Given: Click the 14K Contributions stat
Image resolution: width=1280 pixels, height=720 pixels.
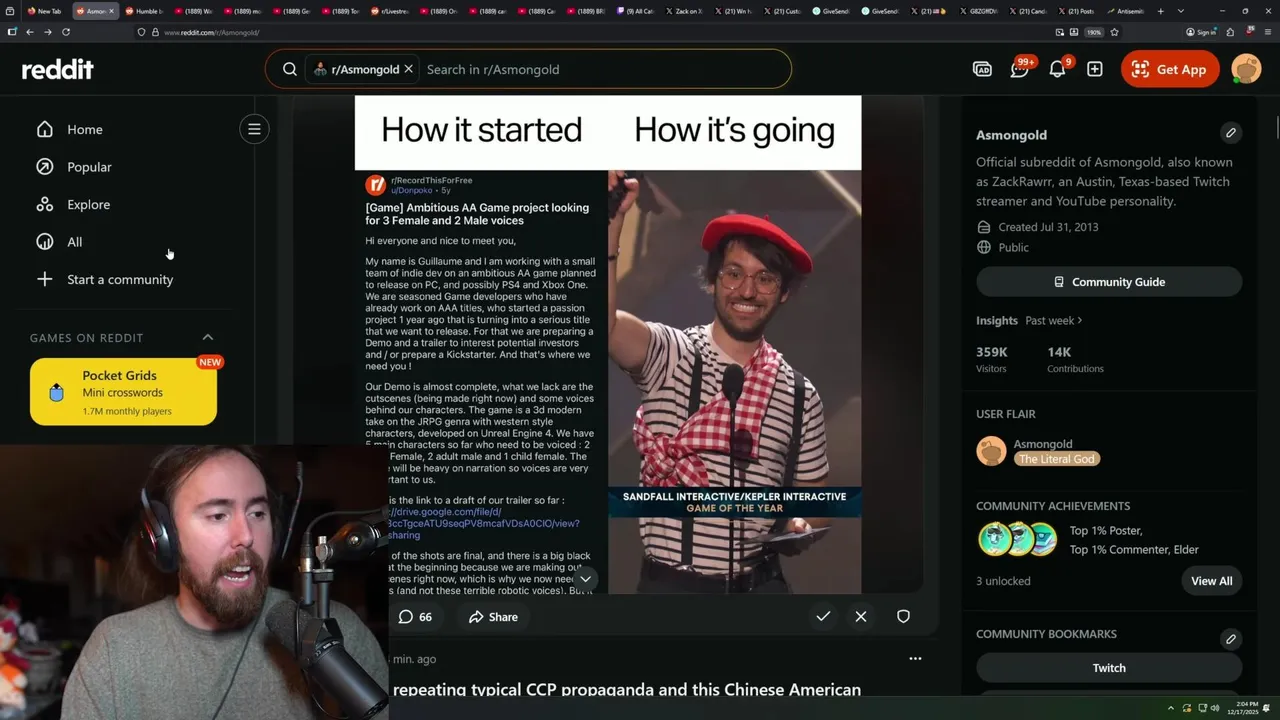Looking at the screenshot, I should [1075, 359].
